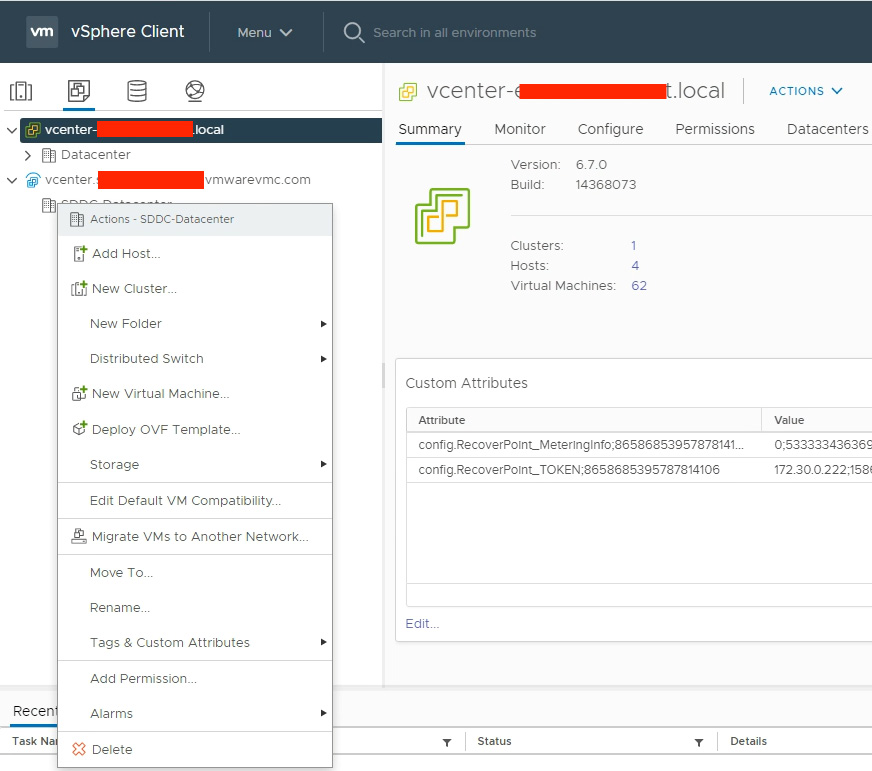Click the Deploy OVF Template icon
This screenshot has height=771, width=872.
(80, 429)
